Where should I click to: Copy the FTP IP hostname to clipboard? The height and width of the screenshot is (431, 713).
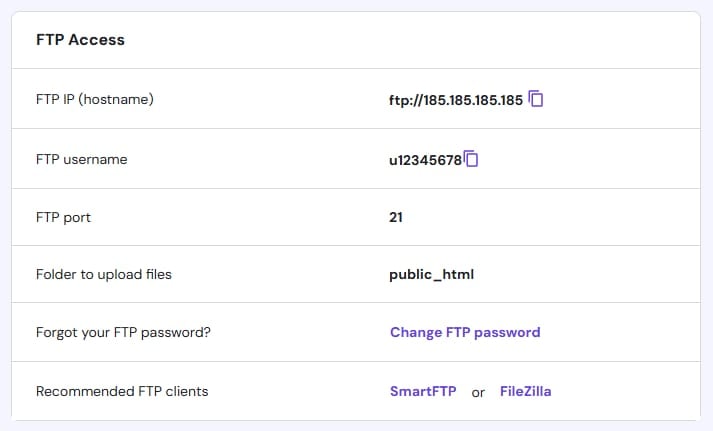(x=536, y=99)
